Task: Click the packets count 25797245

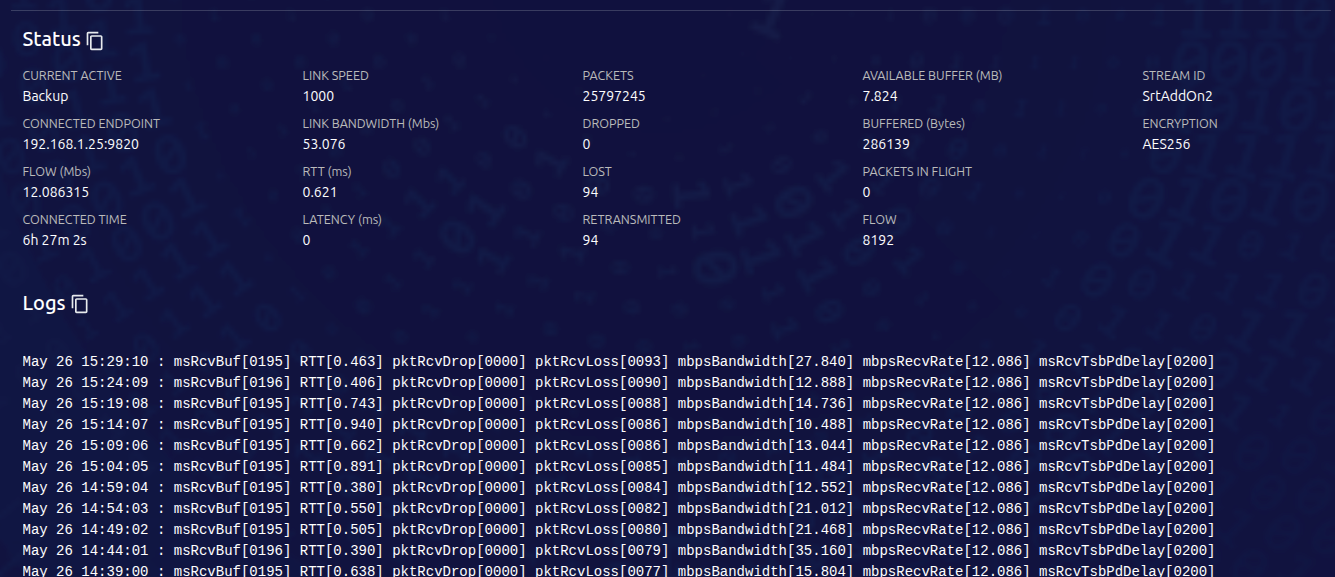Action: click(613, 96)
